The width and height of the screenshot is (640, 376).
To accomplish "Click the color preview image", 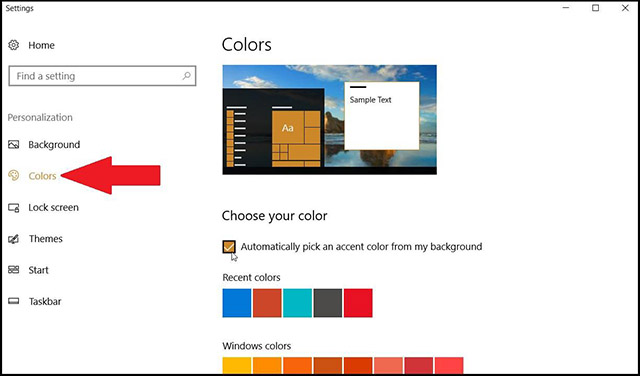I will [329, 120].
